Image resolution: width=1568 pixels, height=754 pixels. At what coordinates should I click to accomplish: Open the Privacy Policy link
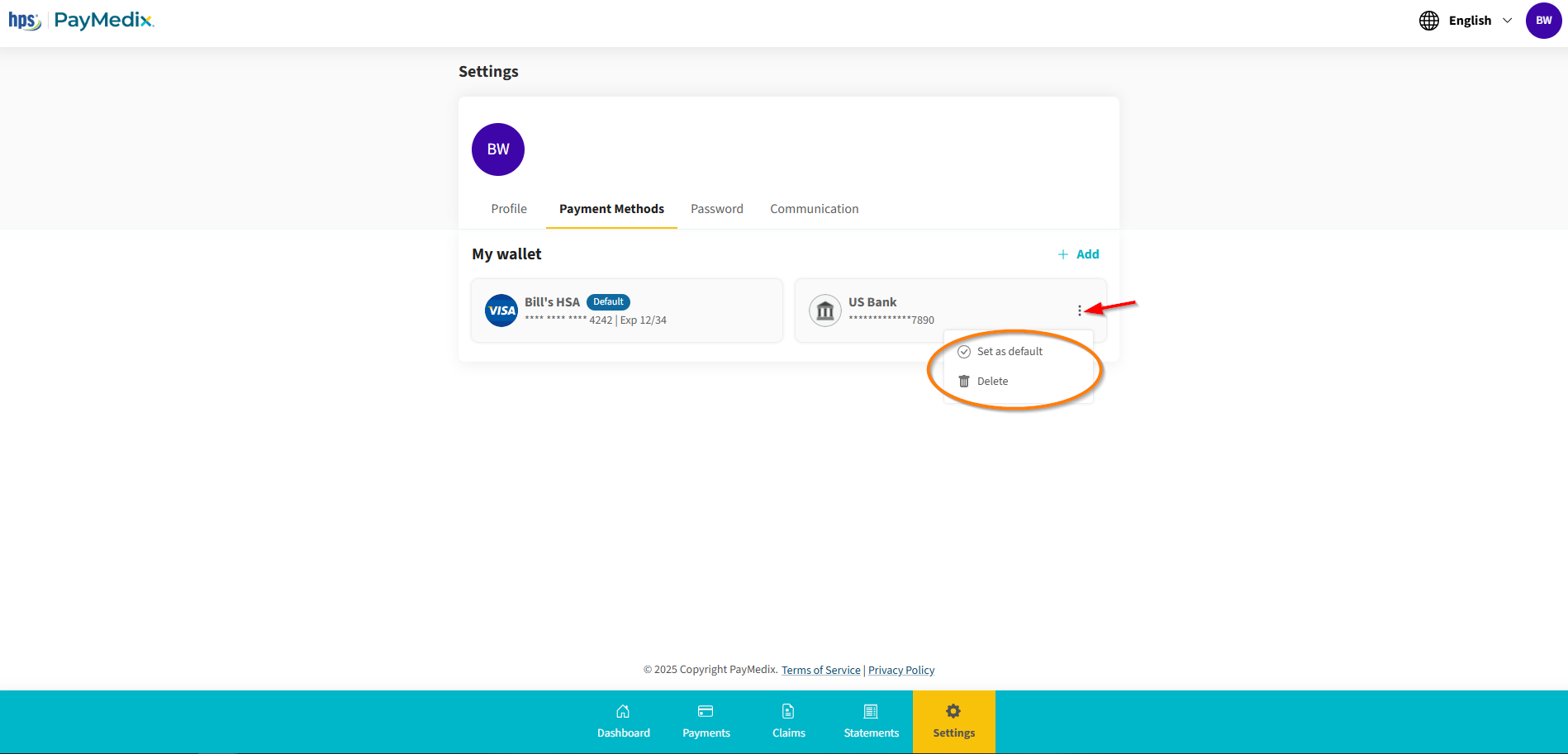coord(901,671)
